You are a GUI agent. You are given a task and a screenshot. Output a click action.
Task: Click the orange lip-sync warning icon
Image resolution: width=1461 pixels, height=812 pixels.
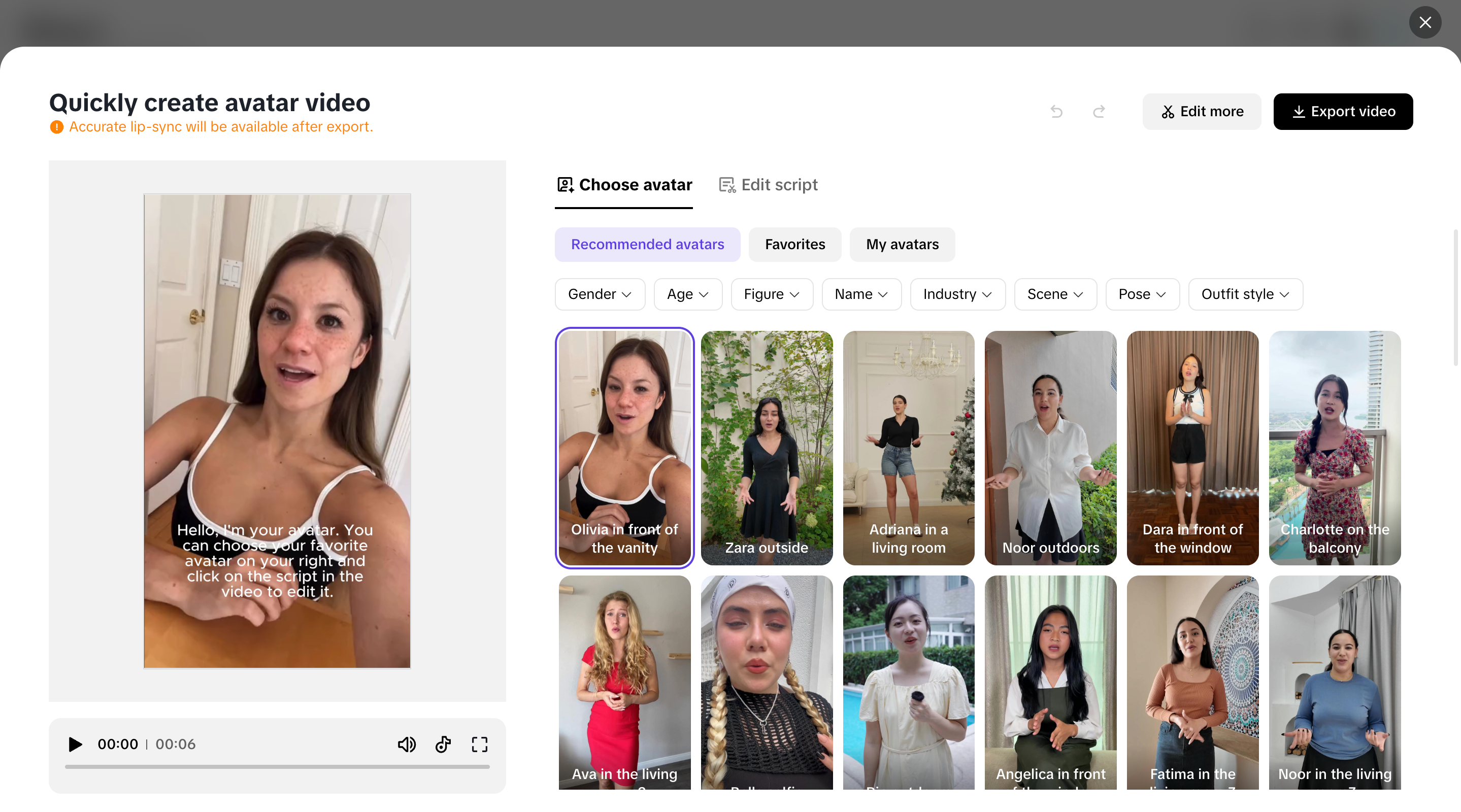57,126
